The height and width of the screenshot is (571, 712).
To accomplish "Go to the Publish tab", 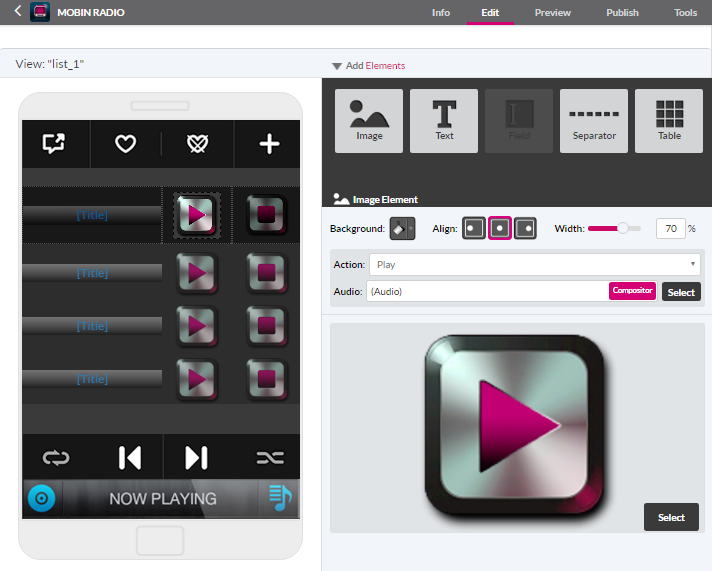I will 622,13.
